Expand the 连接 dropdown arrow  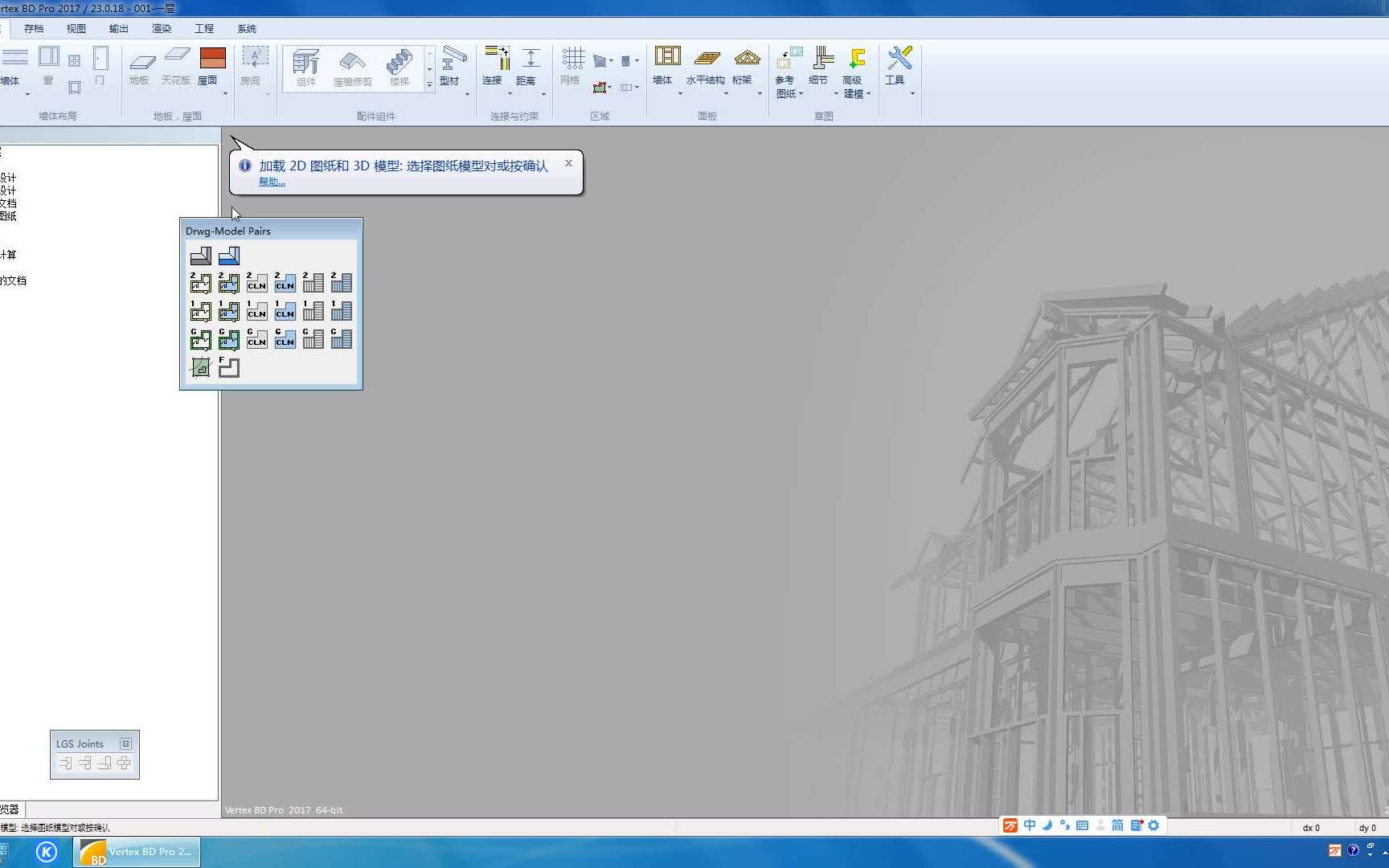(510, 94)
